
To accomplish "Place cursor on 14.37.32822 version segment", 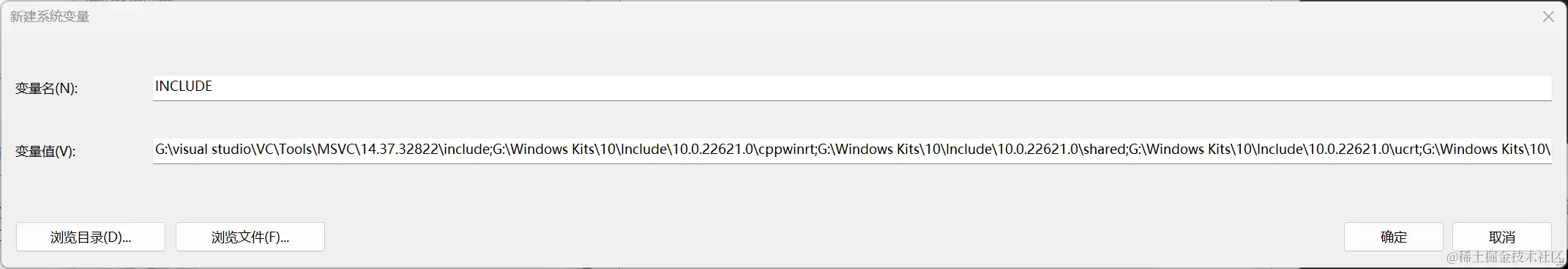I will [x=399, y=150].
